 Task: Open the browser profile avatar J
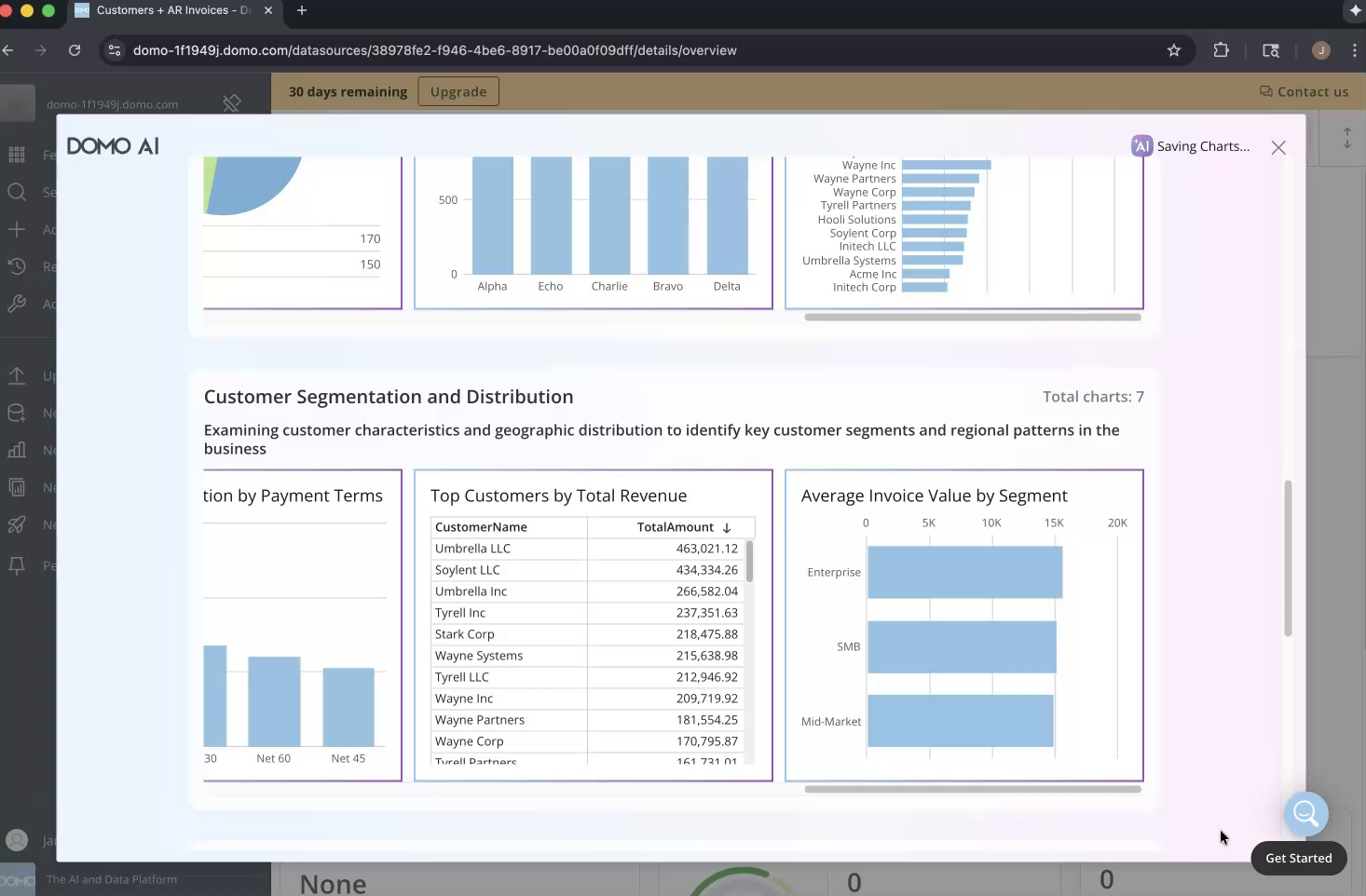tap(1320, 50)
